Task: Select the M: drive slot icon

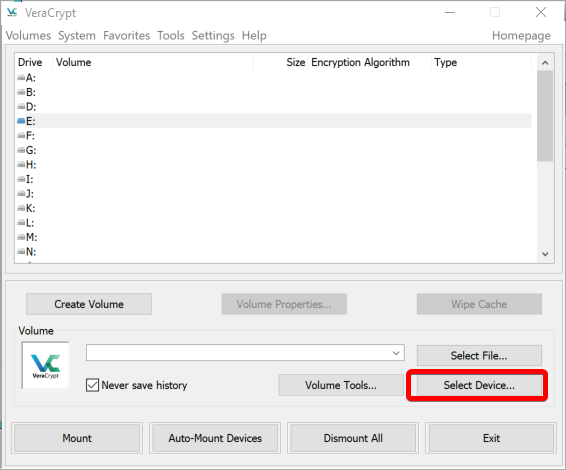Action: pos(21,237)
